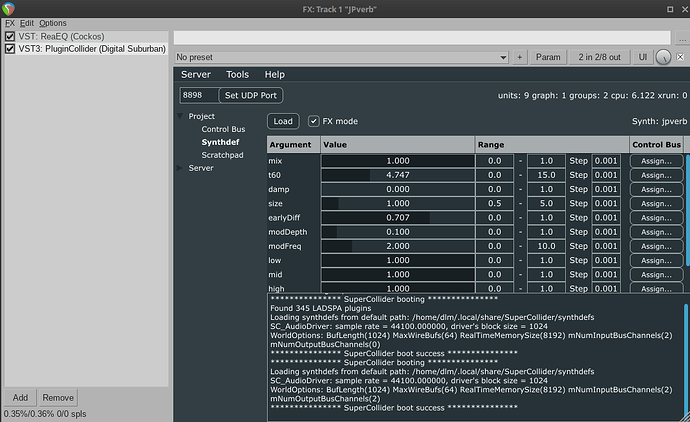The height and width of the screenshot is (422, 690).
Task: Click the Load synthdef button
Action: tap(283, 121)
